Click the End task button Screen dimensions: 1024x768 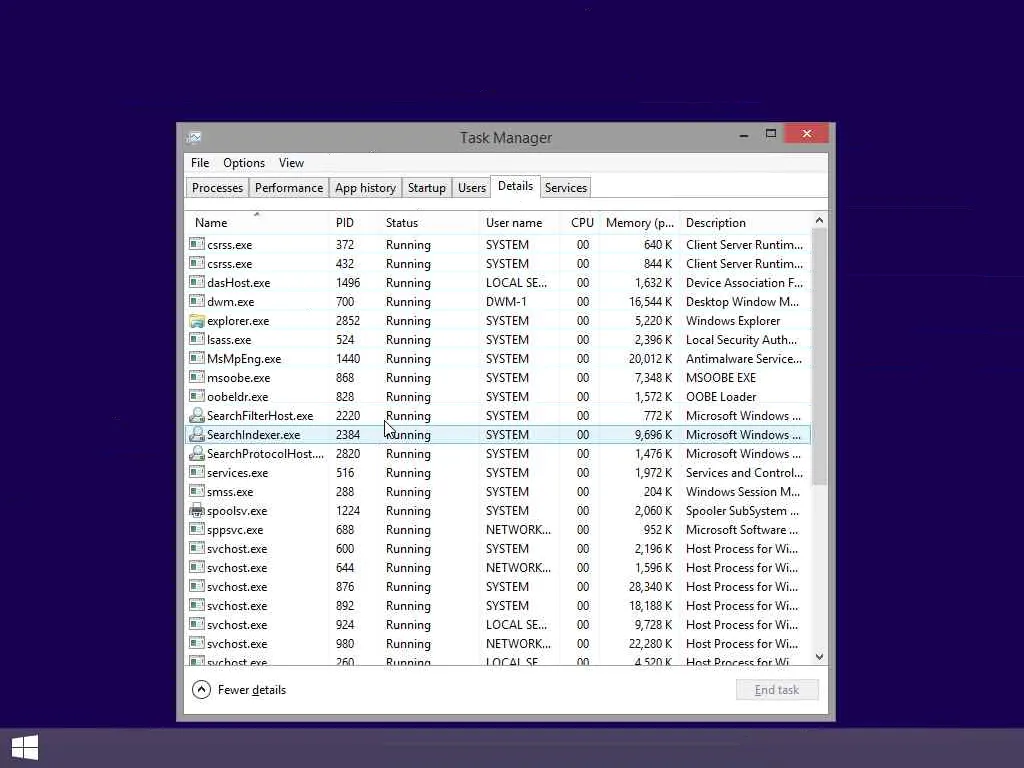point(776,690)
